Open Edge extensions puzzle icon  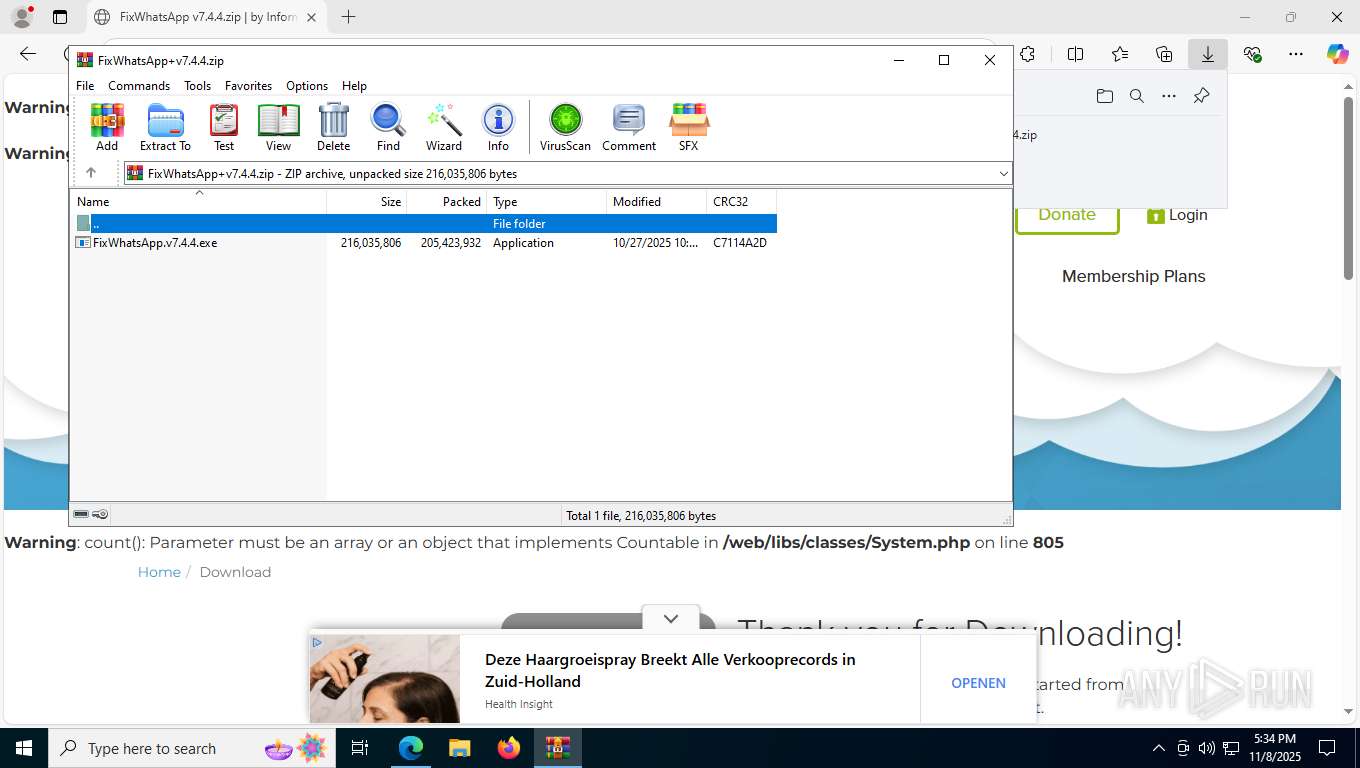click(x=1027, y=54)
